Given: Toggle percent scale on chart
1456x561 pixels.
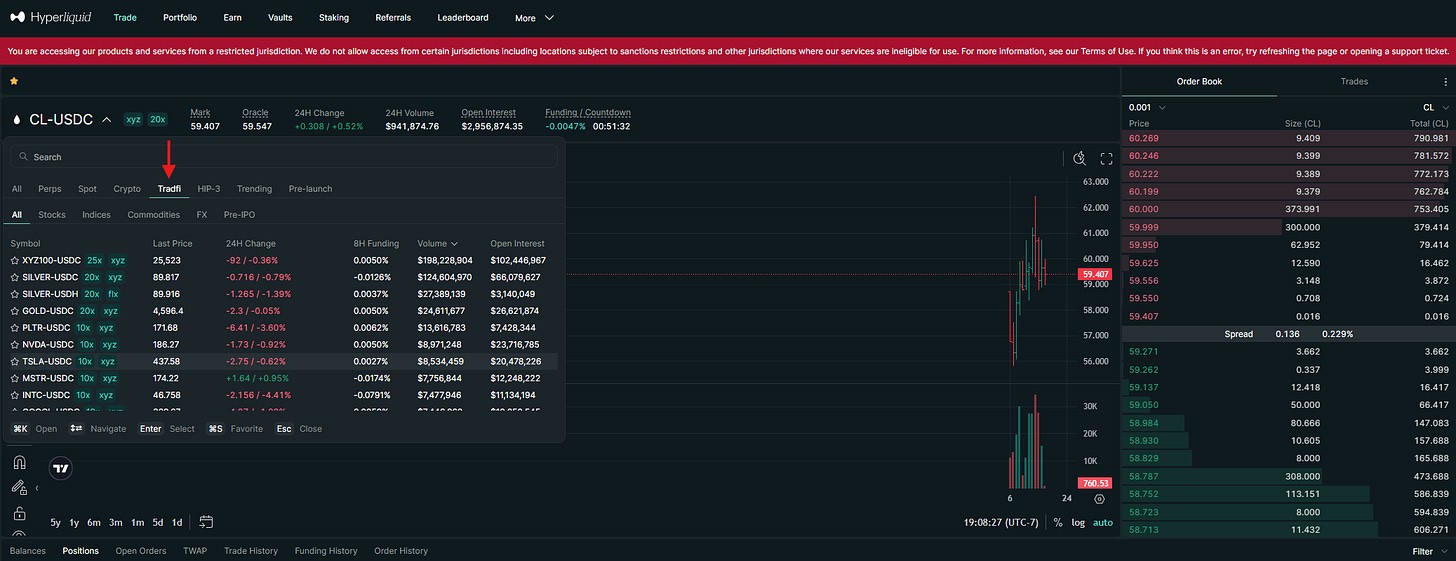Looking at the screenshot, I should click(x=1058, y=522).
